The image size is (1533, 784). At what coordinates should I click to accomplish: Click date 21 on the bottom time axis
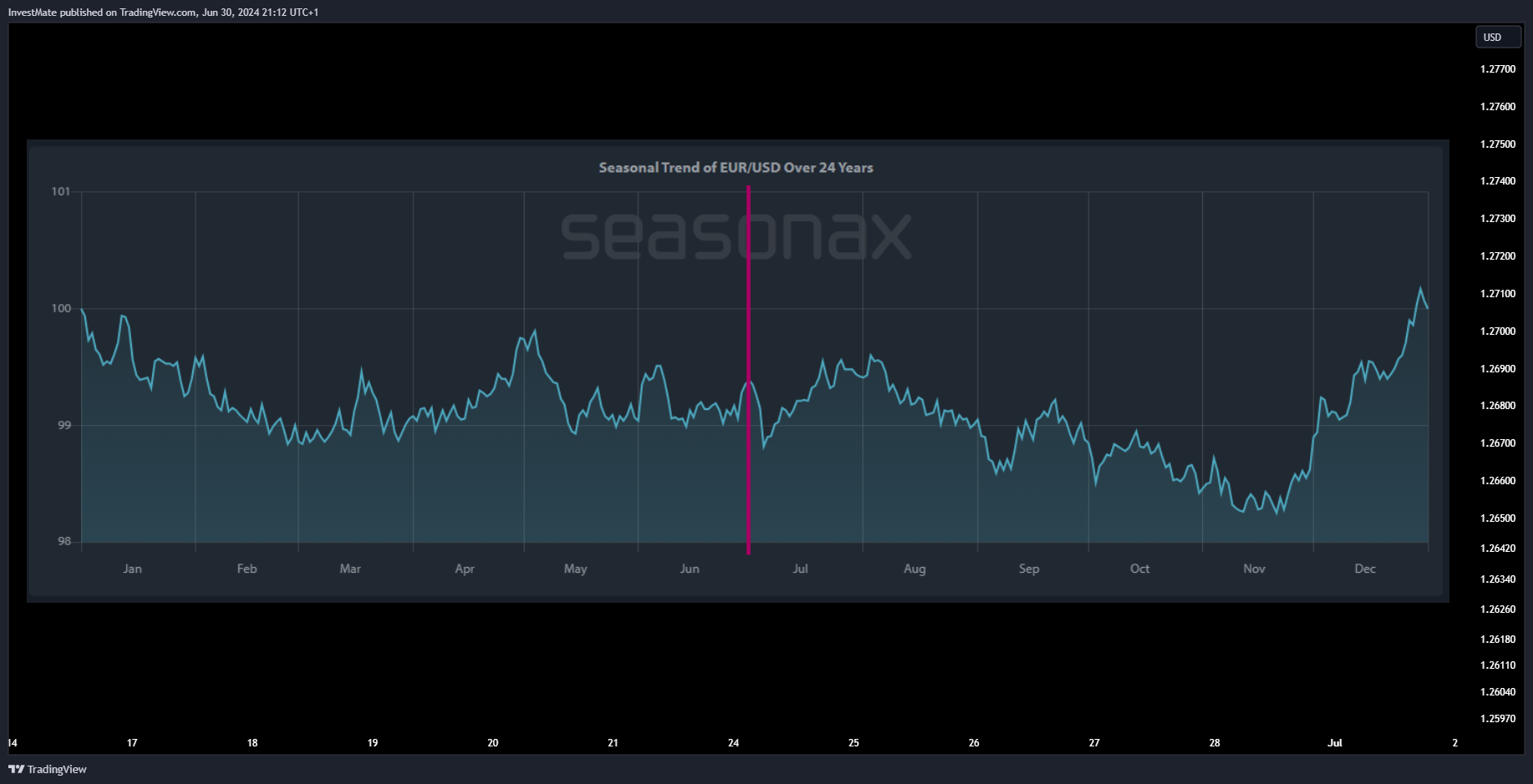613,743
